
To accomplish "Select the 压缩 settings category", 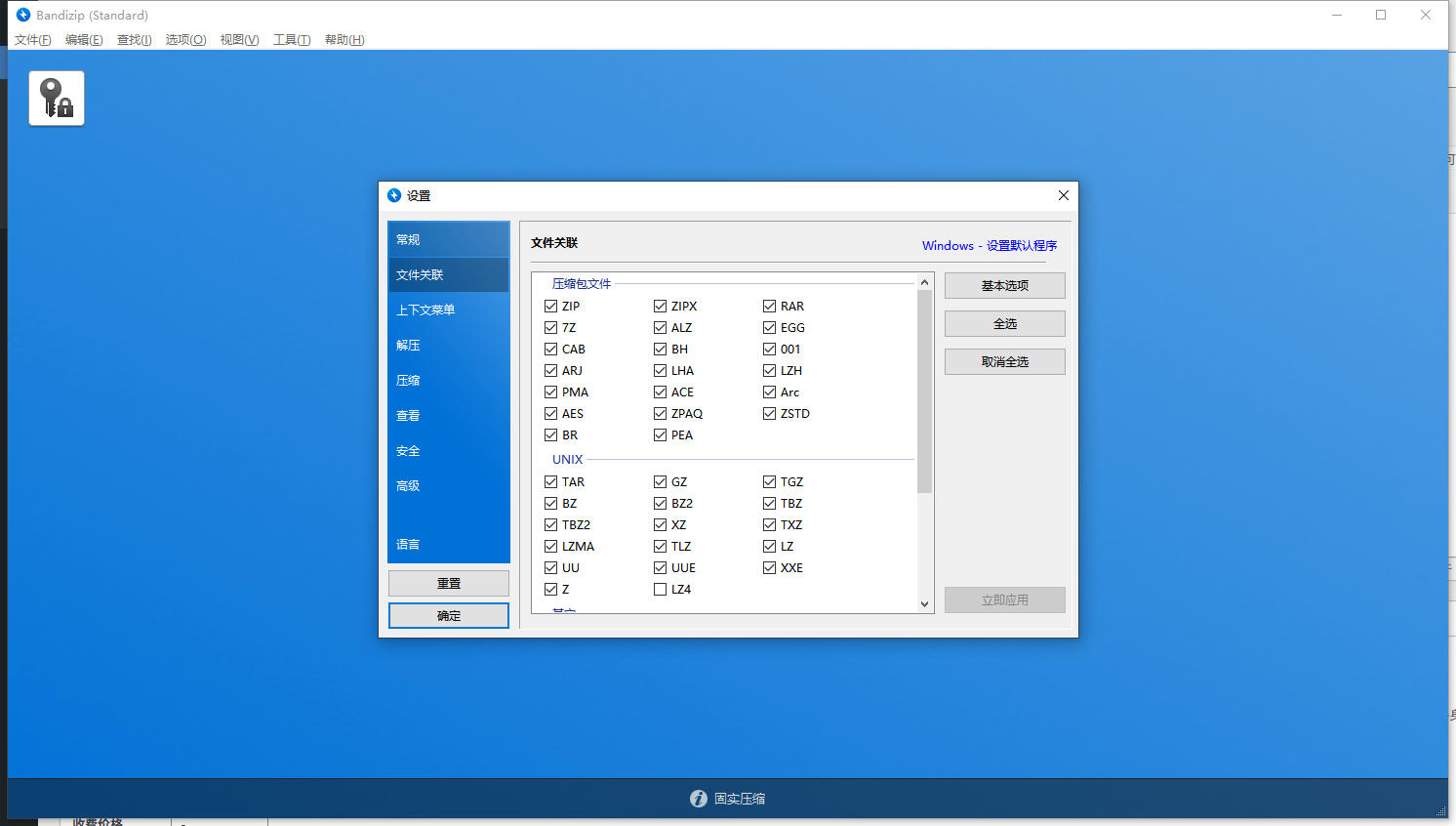I will click(x=408, y=381).
